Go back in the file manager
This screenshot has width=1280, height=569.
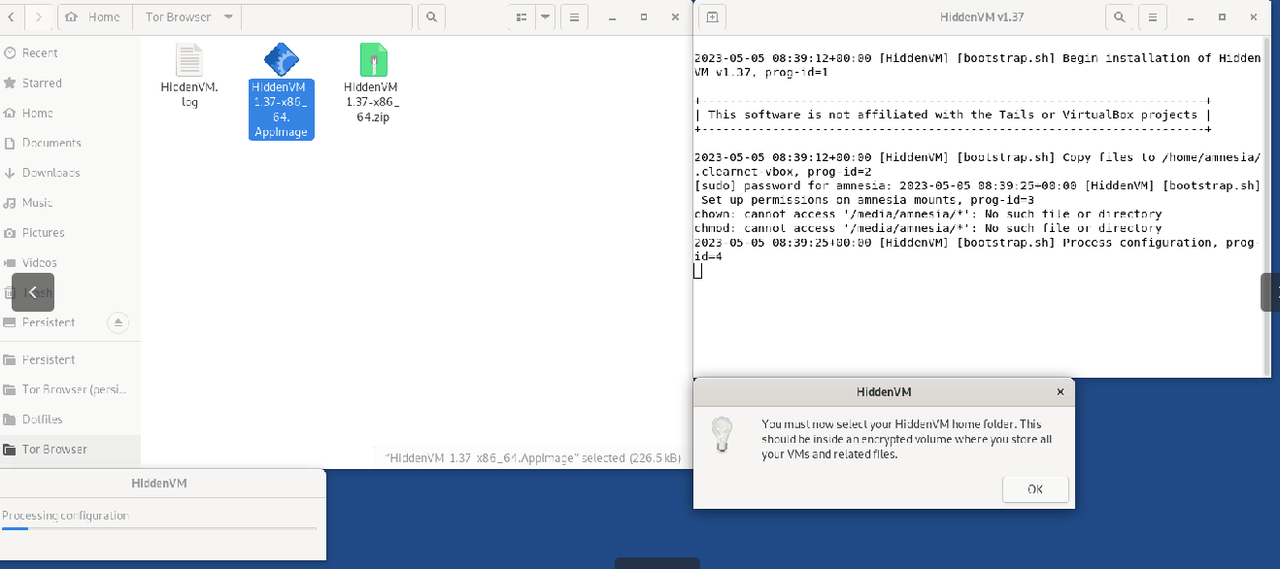pyautogui.click(x=9, y=17)
